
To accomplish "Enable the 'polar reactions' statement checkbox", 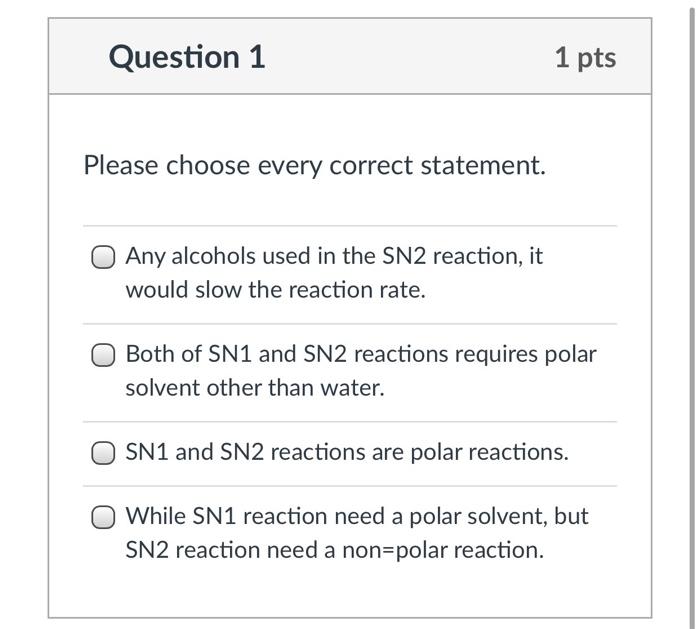I will [104, 453].
